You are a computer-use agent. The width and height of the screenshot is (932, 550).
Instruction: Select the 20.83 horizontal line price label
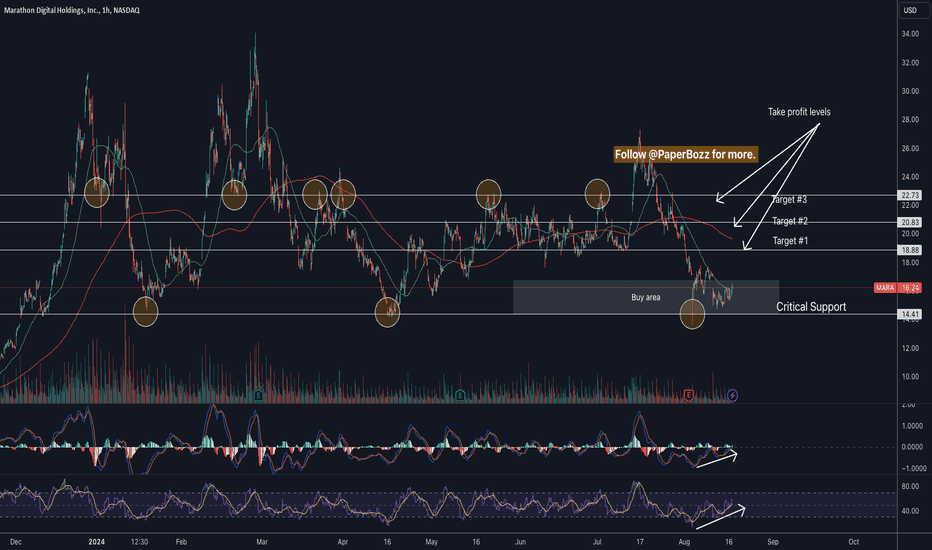pyautogui.click(x=910, y=222)
